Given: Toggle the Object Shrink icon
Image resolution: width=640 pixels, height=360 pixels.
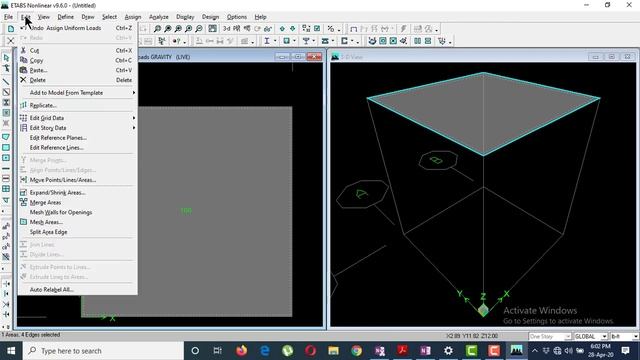Looking at the screenshot, I should click(306, 29).
